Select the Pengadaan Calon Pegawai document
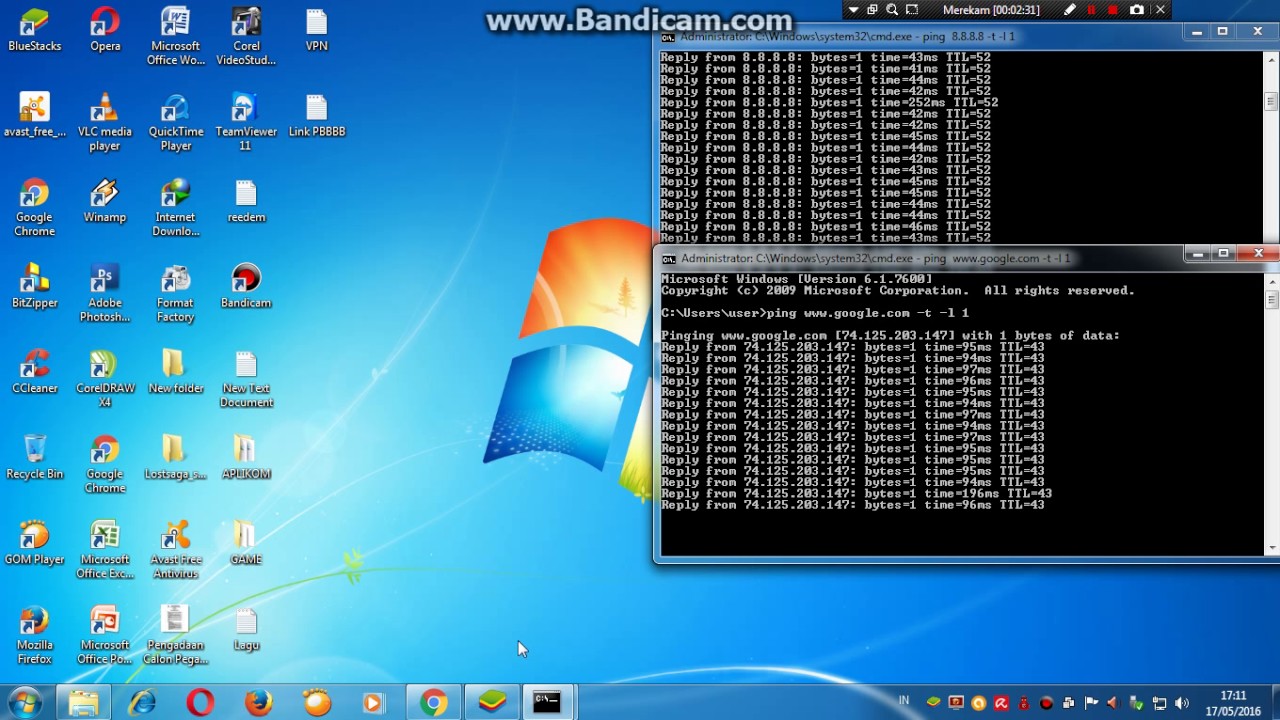The width and height of the screenshot is (1280, 720). (x=175, y=637)
